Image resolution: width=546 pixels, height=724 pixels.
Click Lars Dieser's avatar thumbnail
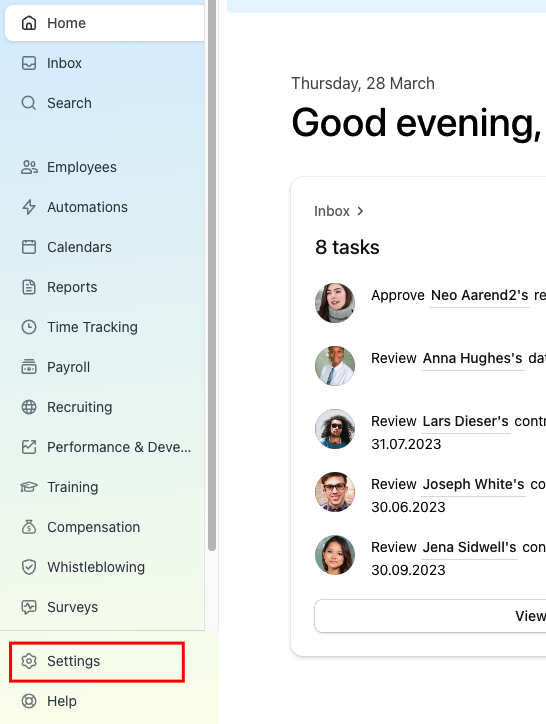[x=335, y=428]
